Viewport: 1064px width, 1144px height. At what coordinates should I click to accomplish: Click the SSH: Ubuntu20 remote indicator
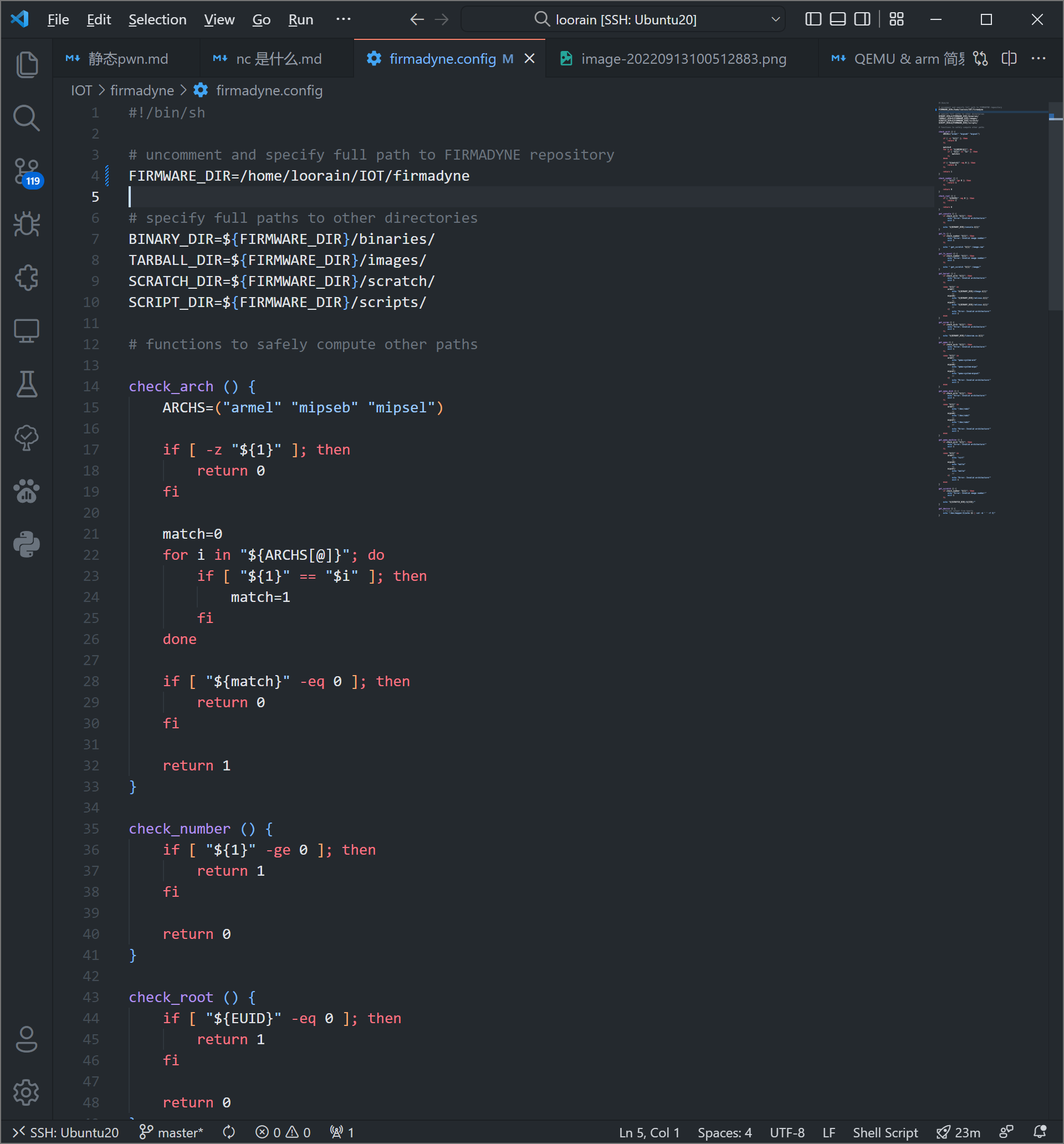[x=65, y=1132]
